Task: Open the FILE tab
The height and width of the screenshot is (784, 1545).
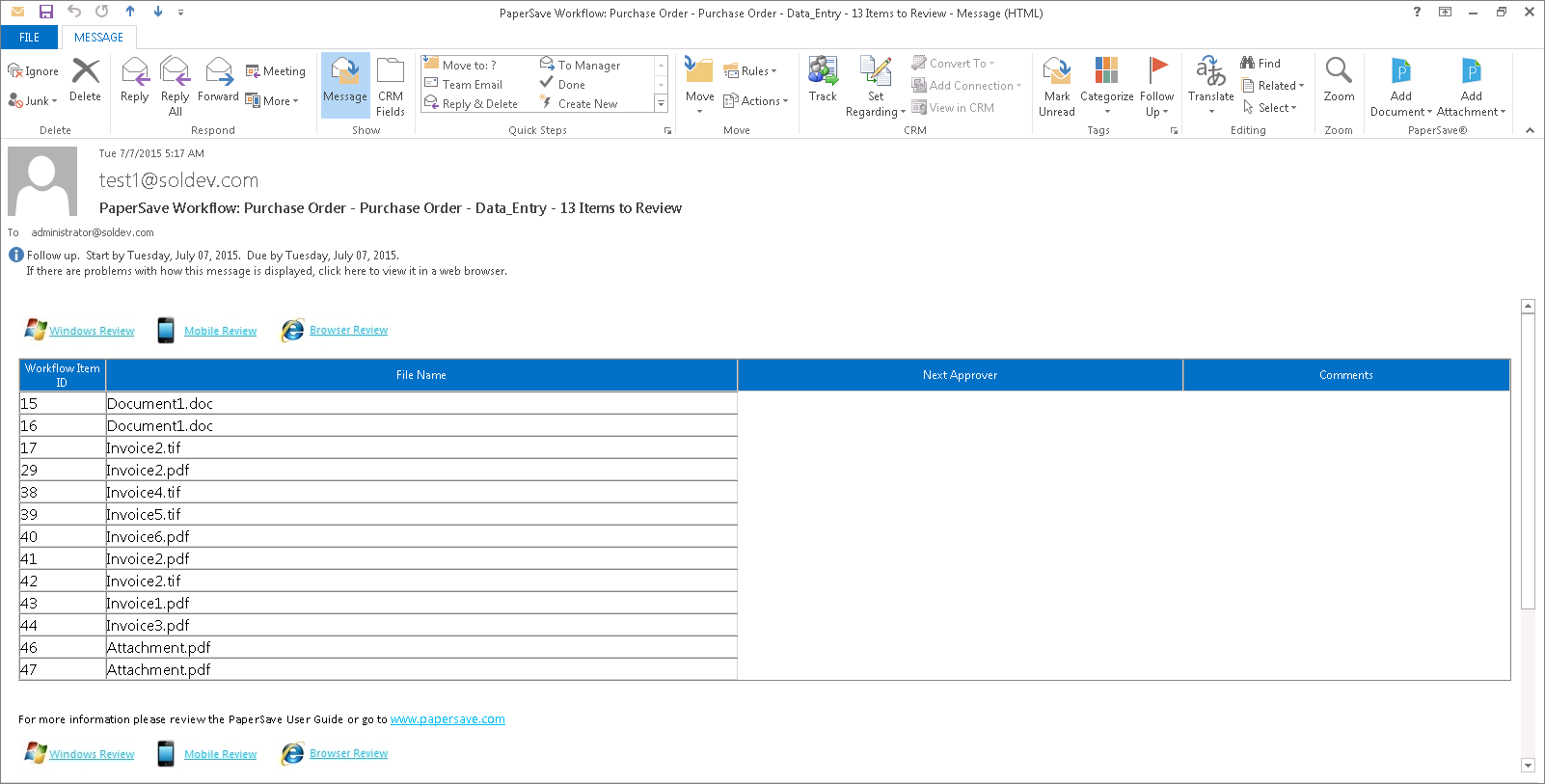Action: [x=30, y=37]
